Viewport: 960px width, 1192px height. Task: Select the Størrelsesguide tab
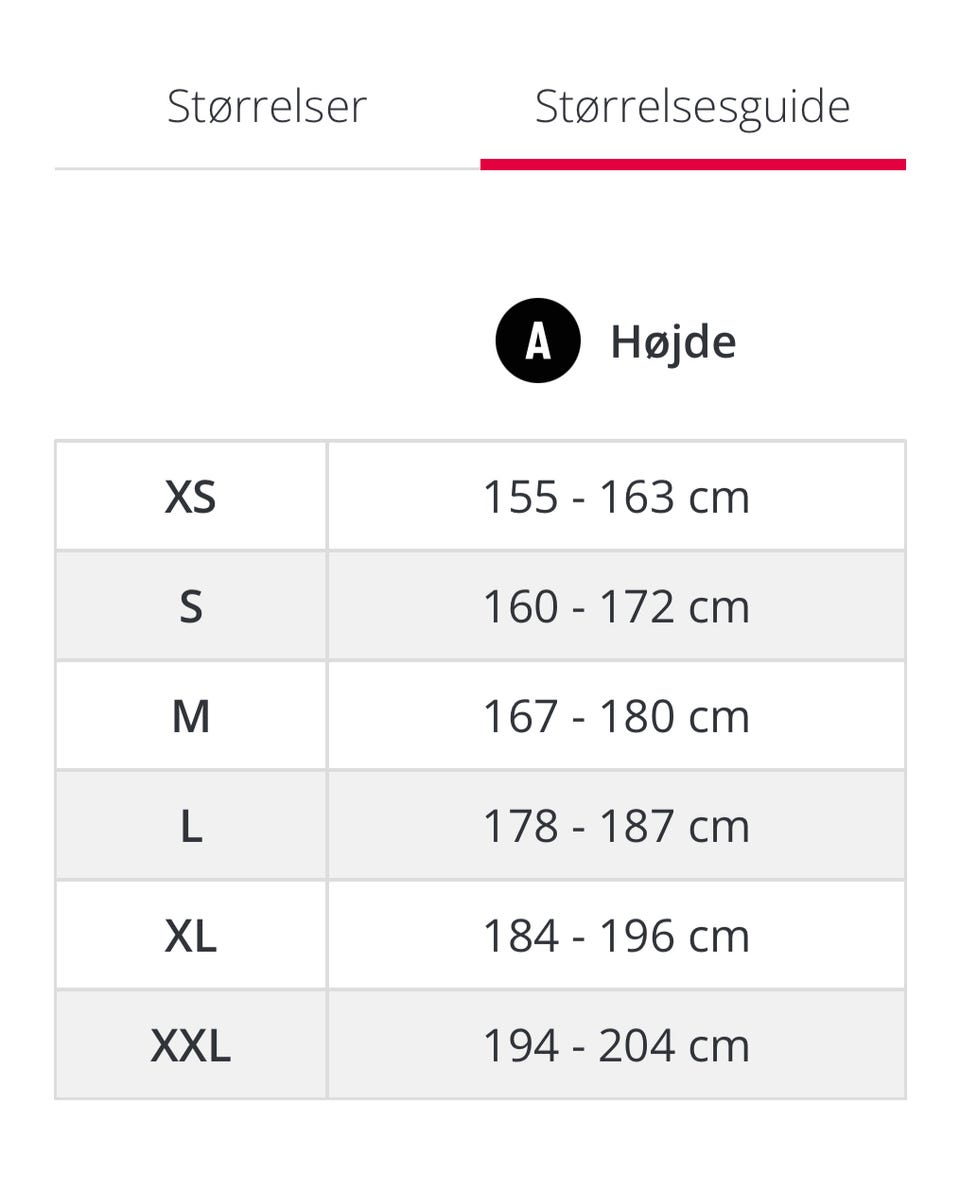coord(692,106)
